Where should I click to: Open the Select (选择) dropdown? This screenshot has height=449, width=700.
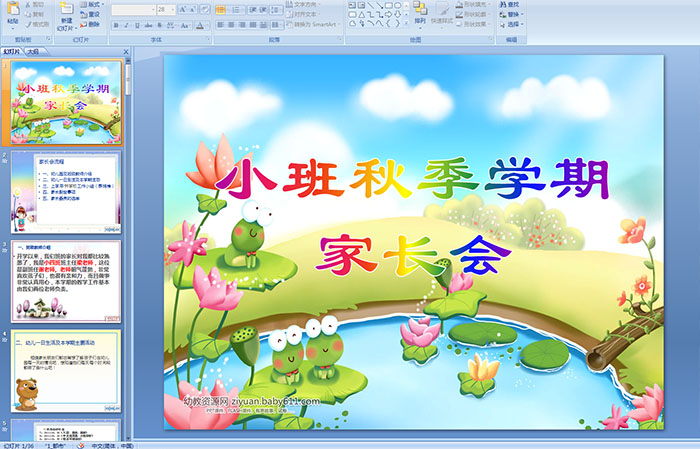pos(512,24)
